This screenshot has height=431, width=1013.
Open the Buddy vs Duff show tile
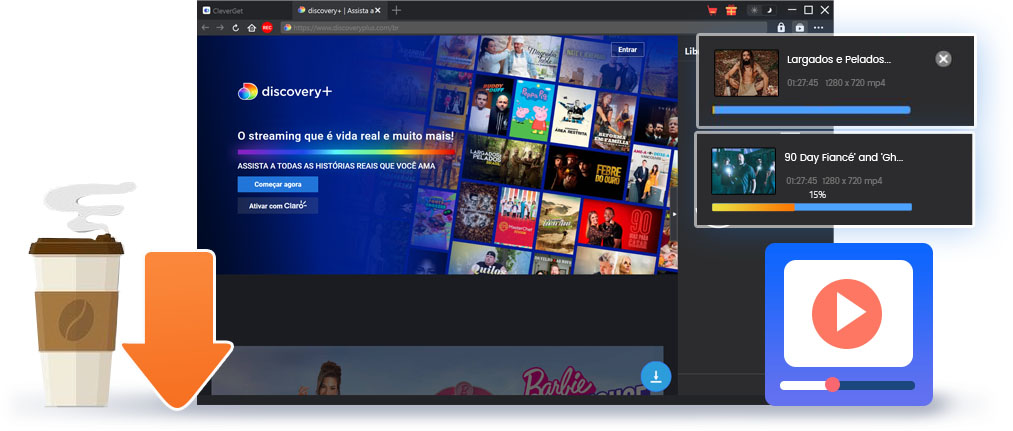[490, 103]
